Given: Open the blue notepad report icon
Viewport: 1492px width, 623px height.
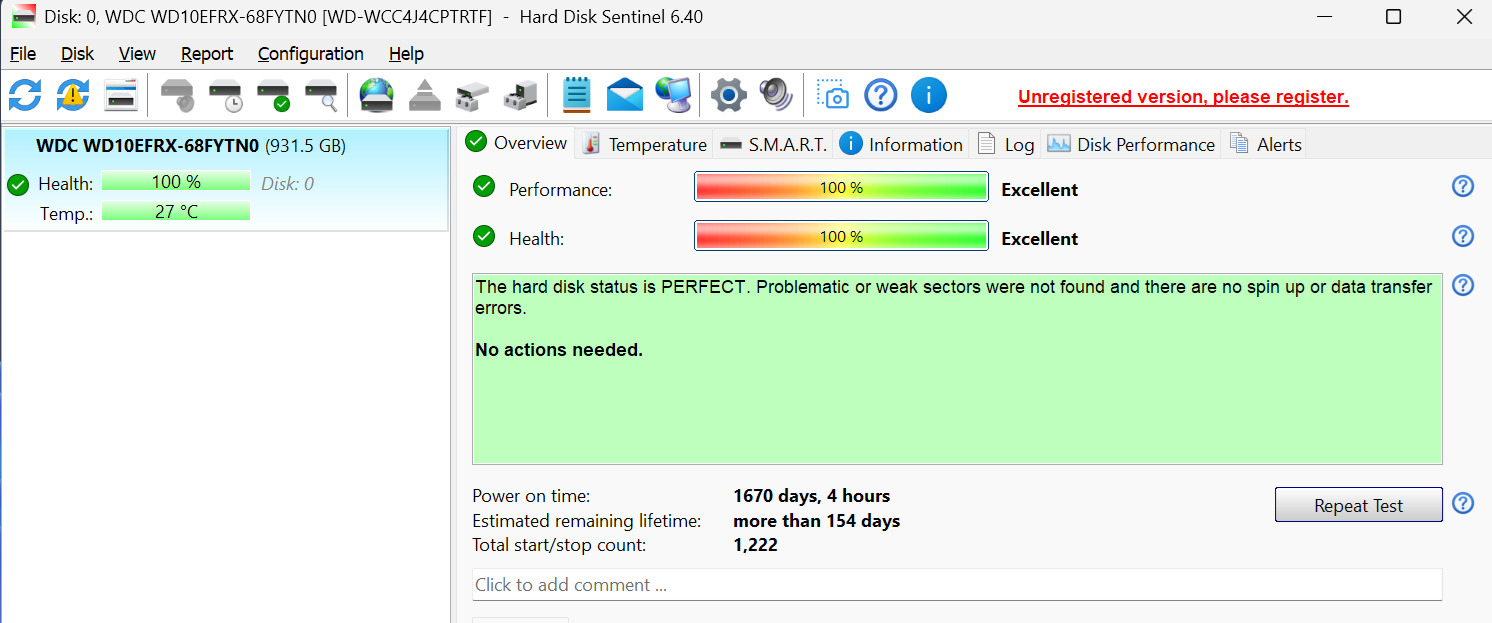Looking at the screenshot, I should click(x=577, y=96).
